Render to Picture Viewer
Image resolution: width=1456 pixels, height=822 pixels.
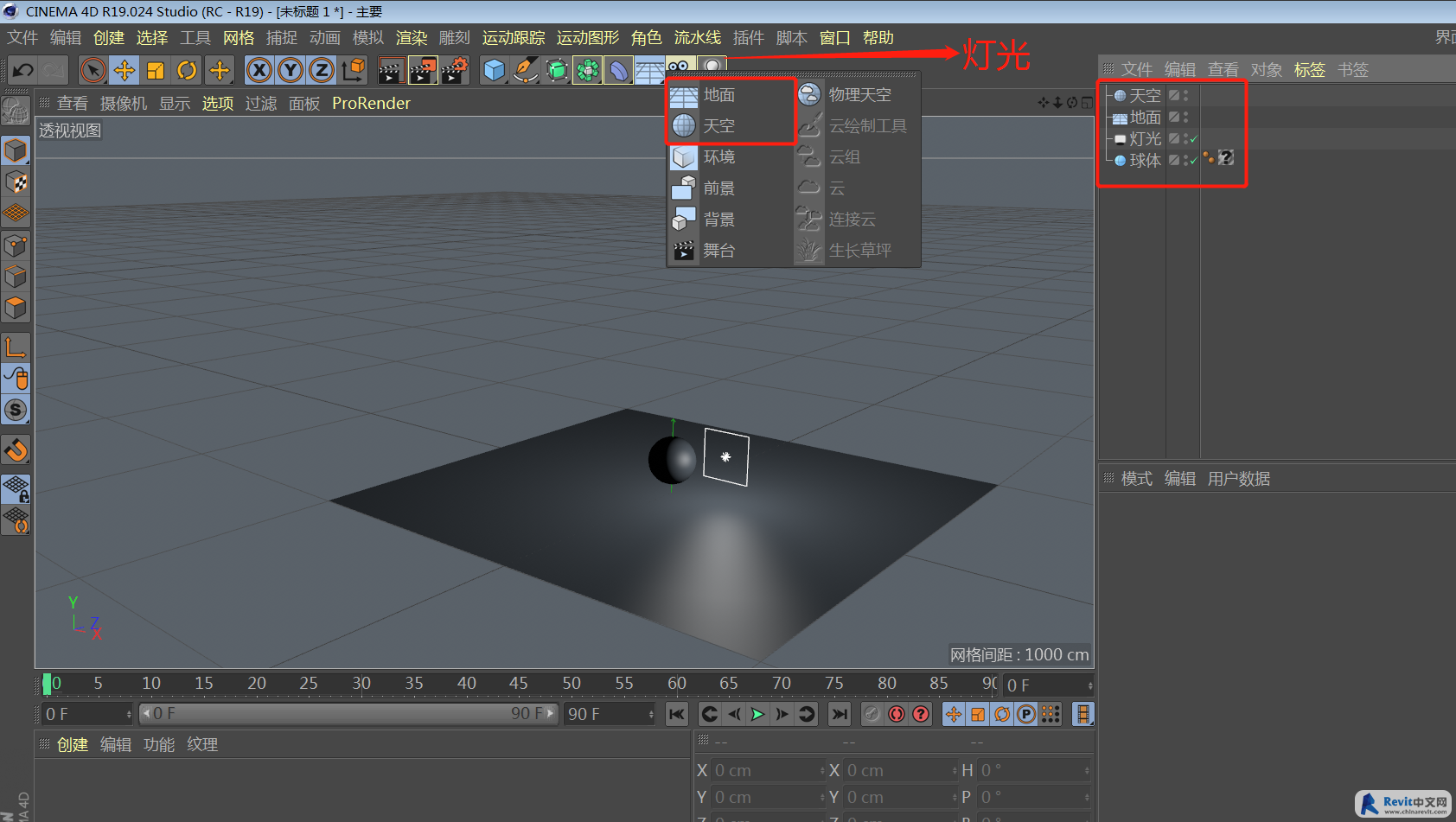point(423,70)
